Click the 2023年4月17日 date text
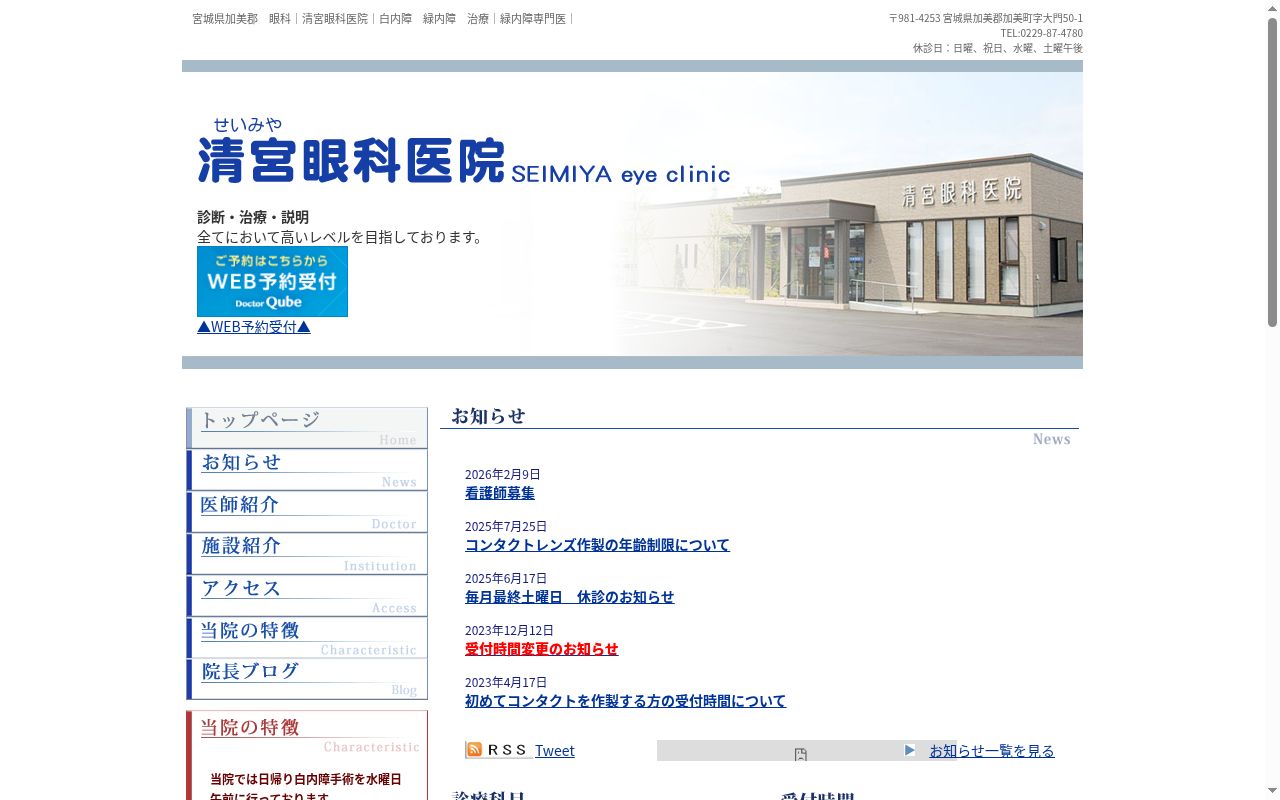Viewport: 1280px width, 800px height. pyautogui.click(x=506, y=682)
